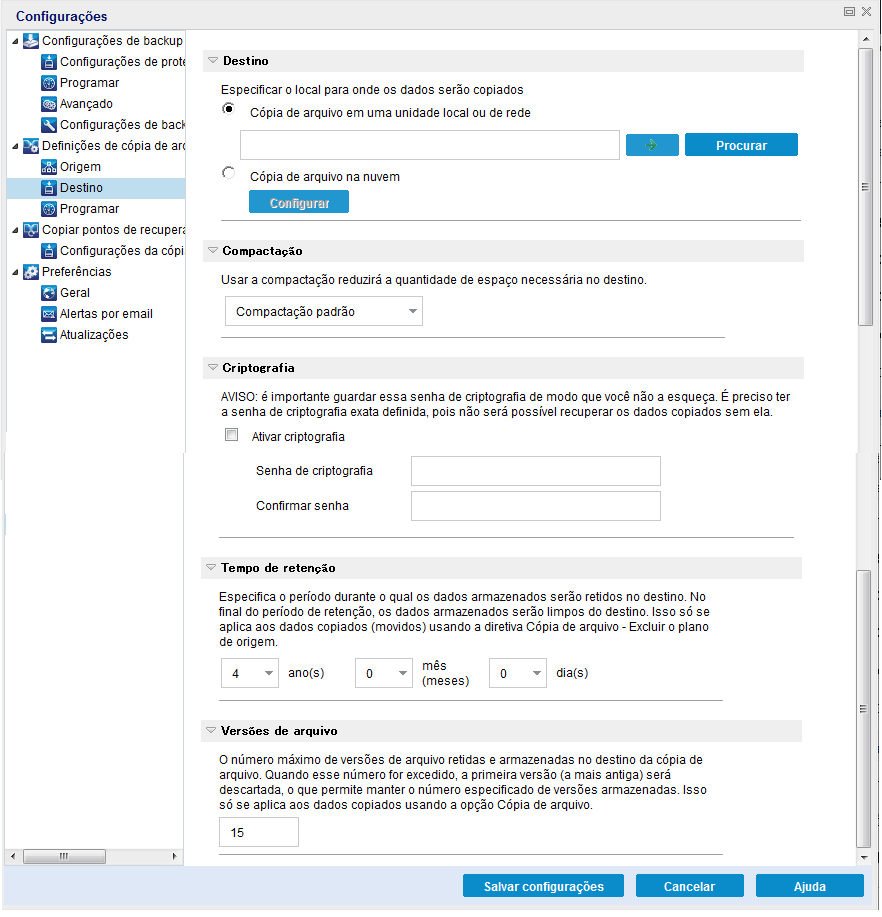Click the file versions field showing 15
This screenshot has height=917, width=882.
point(259,833)
